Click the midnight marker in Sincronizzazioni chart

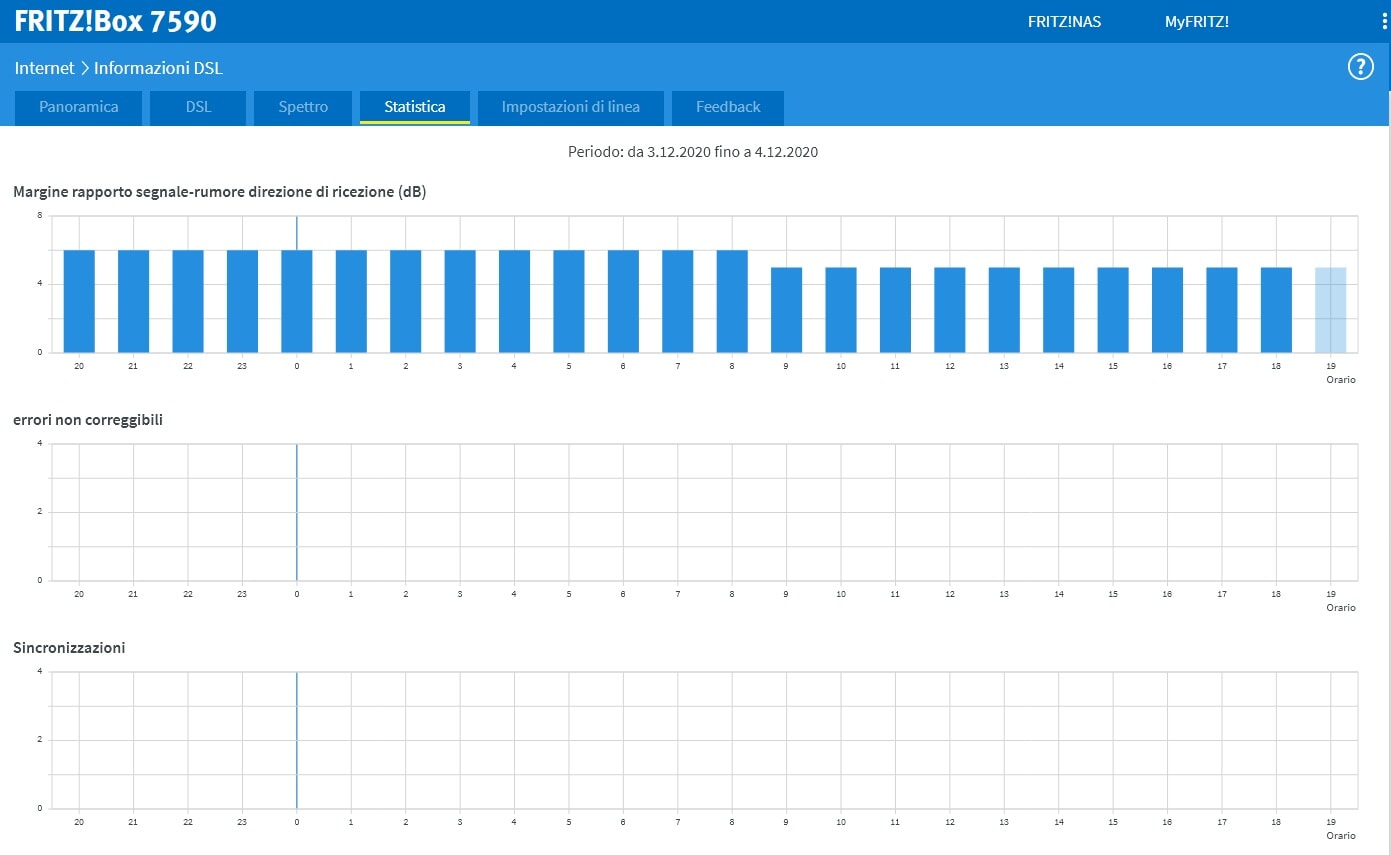(x=297, y=740)
